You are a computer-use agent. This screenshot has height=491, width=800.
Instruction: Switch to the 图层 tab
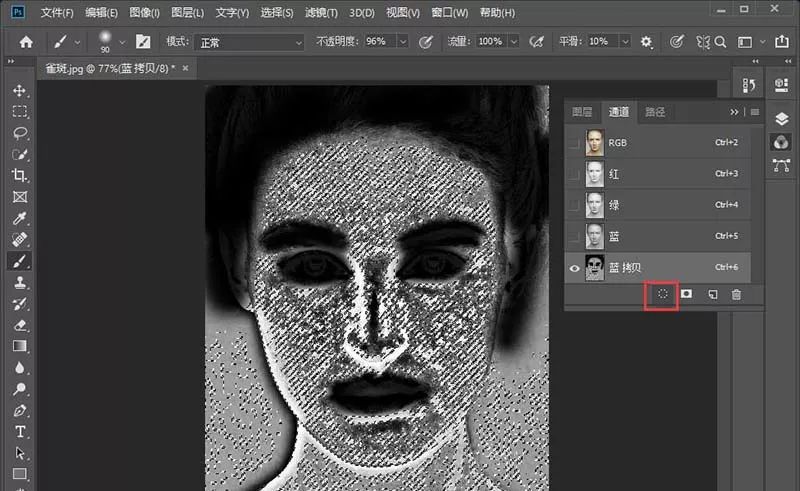pos(581,112)
